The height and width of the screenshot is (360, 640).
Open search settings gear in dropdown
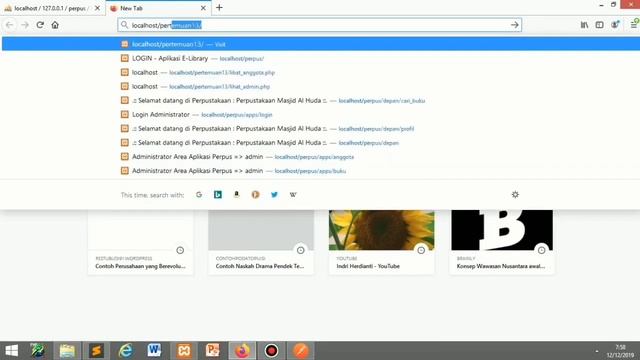tap(515, 195)
